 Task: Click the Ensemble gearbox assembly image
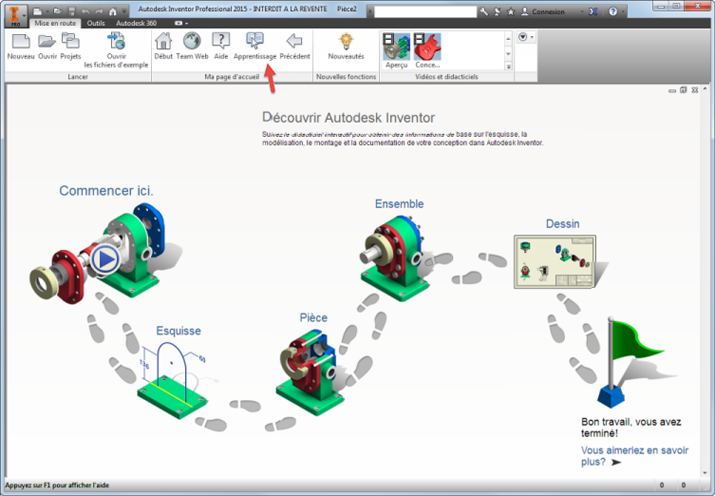(395, 258)
